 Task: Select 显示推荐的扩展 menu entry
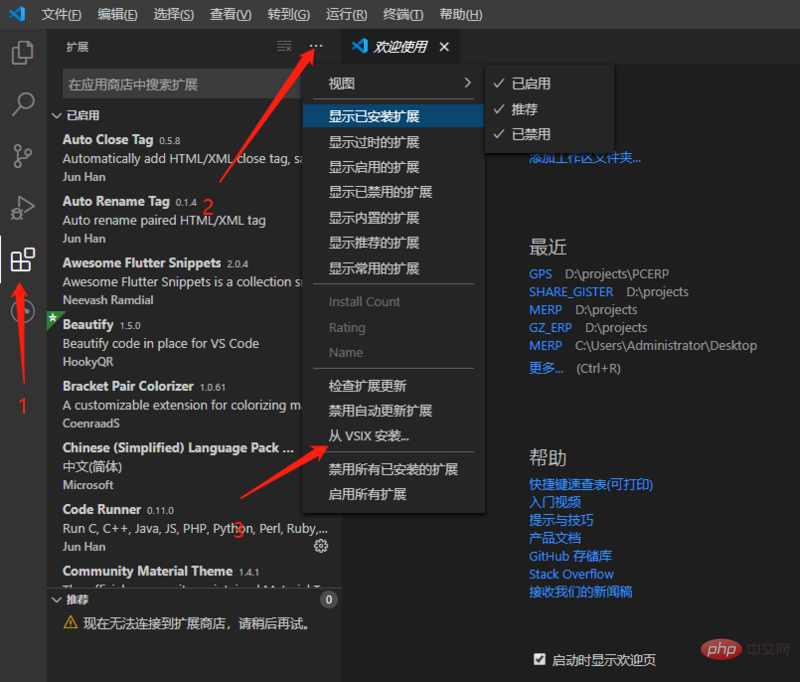[x=393, y=242]
